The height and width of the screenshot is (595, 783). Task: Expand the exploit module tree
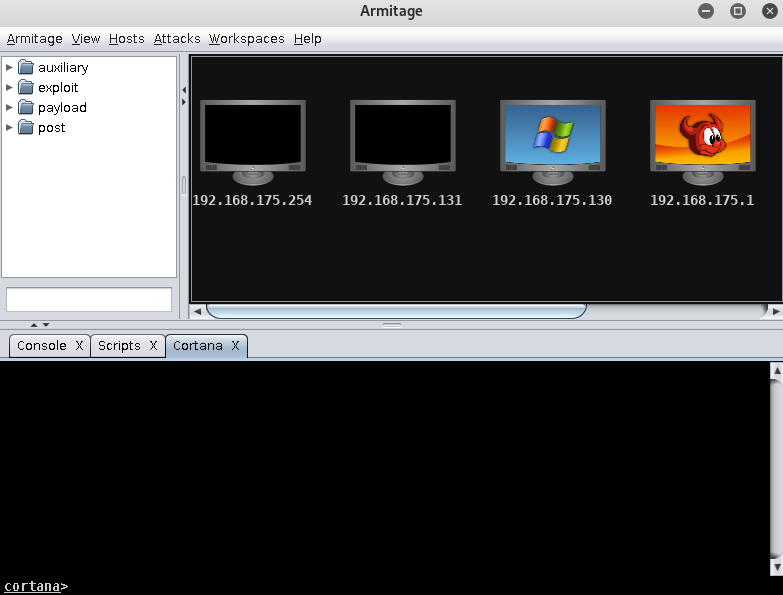pos(9,87)
